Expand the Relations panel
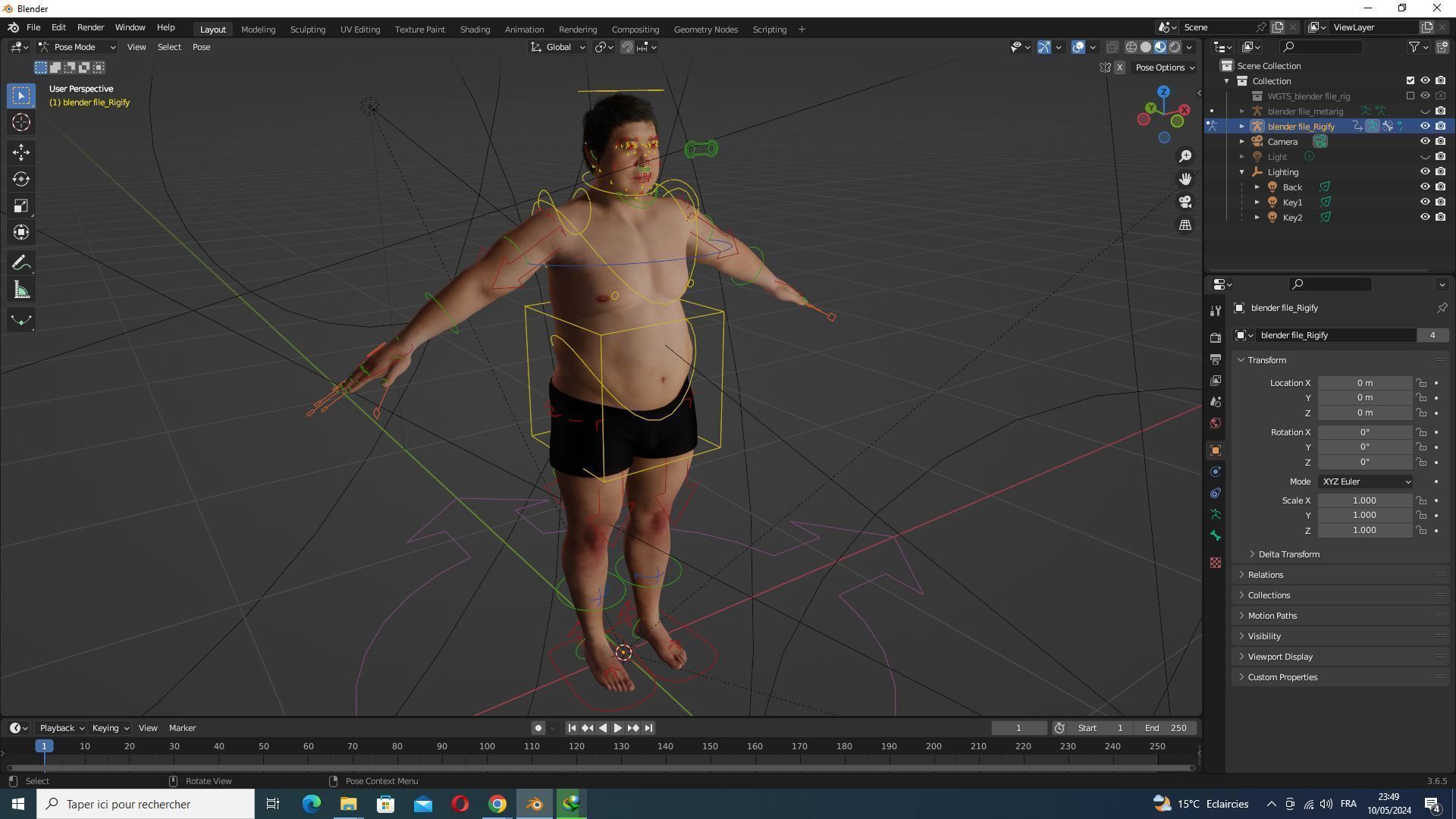The width and height of the screenshot is (1456, 819). (1265, 575)
